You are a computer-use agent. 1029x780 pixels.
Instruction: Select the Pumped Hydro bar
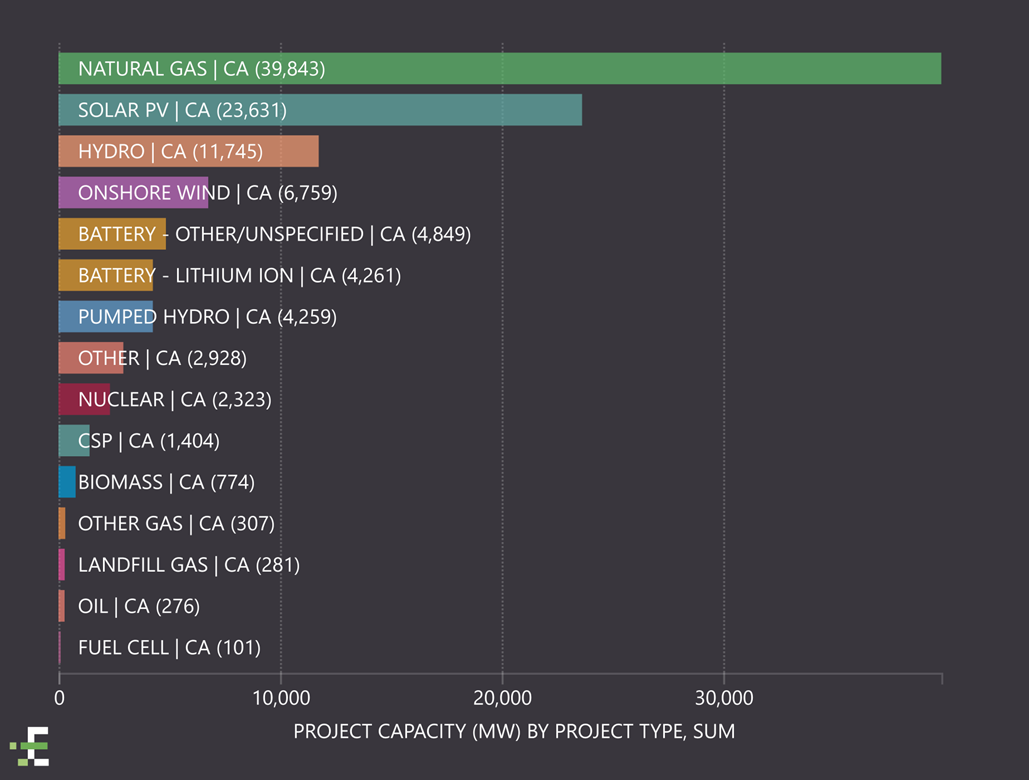pos(105,316)
